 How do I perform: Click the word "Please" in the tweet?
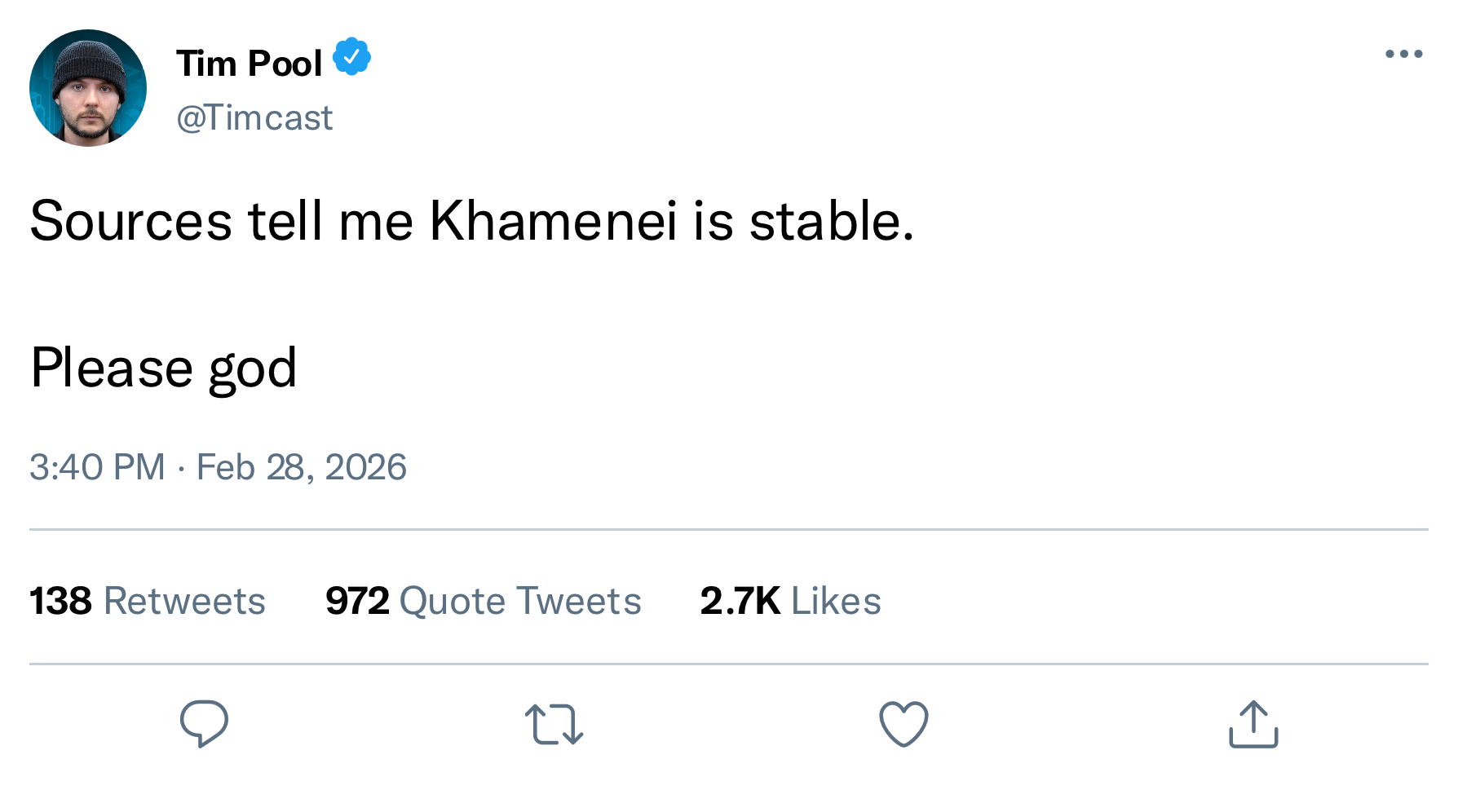tap(112, 368)
